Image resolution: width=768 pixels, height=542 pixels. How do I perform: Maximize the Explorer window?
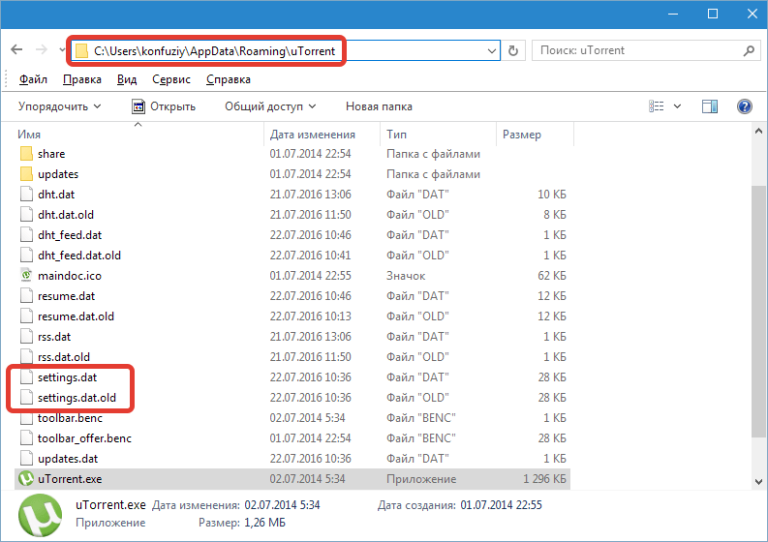point(713,14)
